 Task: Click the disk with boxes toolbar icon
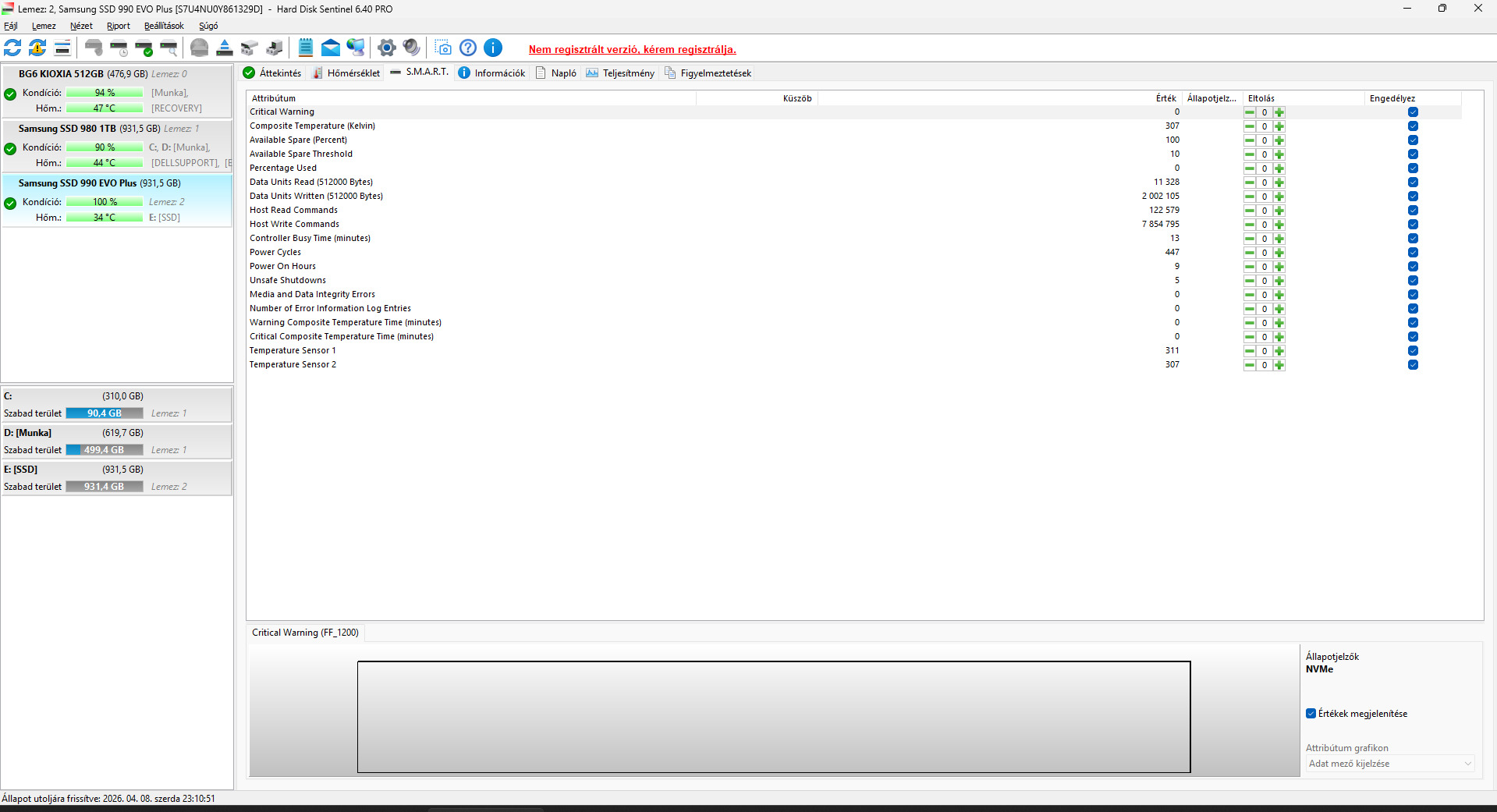pos(250,48)
